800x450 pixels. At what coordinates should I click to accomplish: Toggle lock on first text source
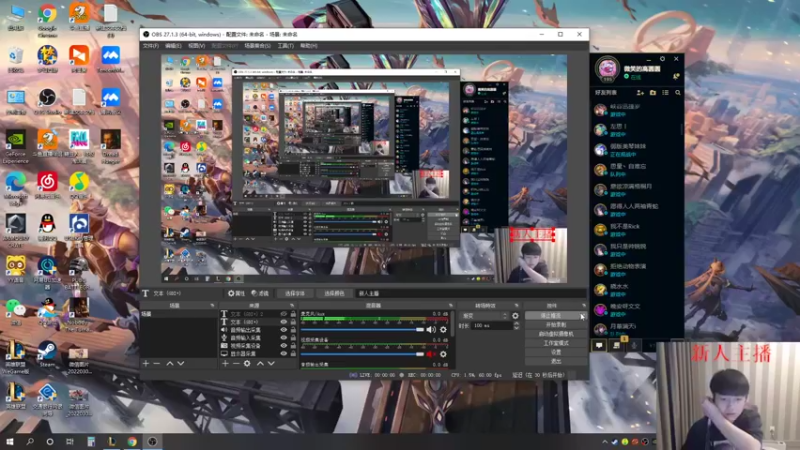click(293, 314)
